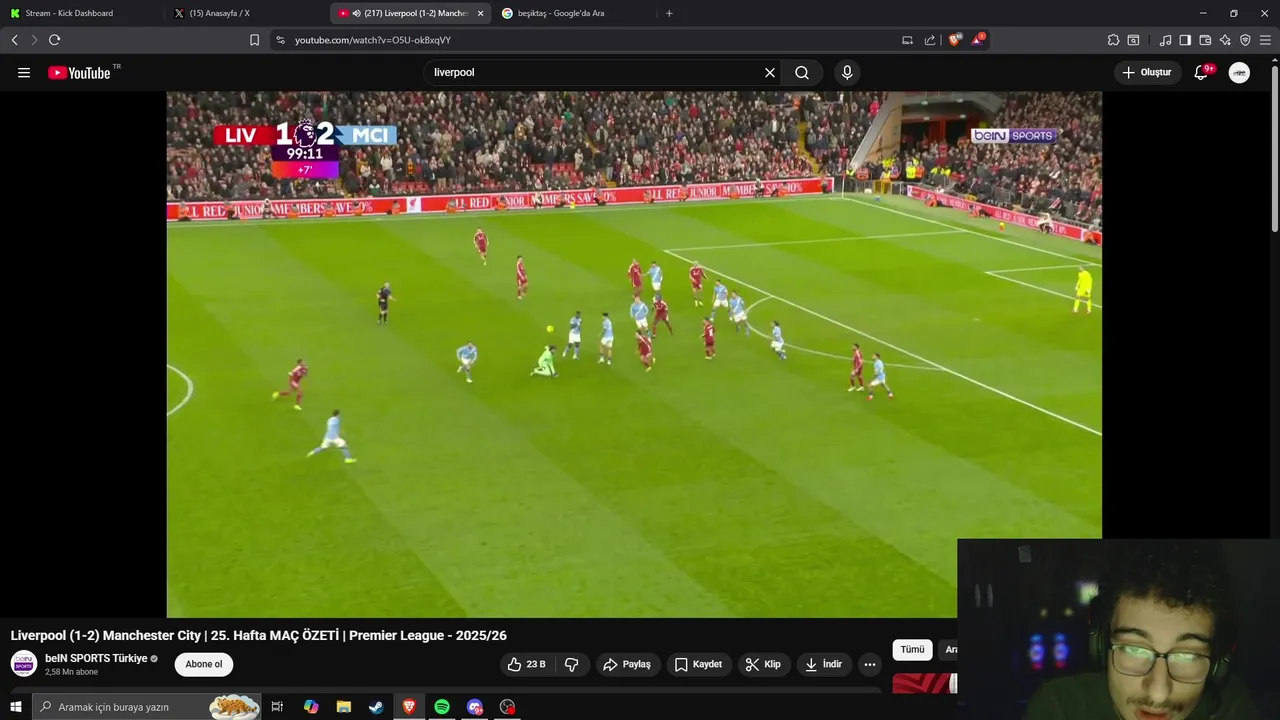Open Task View on the taskbar
Viewport: 1280px width, 720px height.
tap(277, 707)
